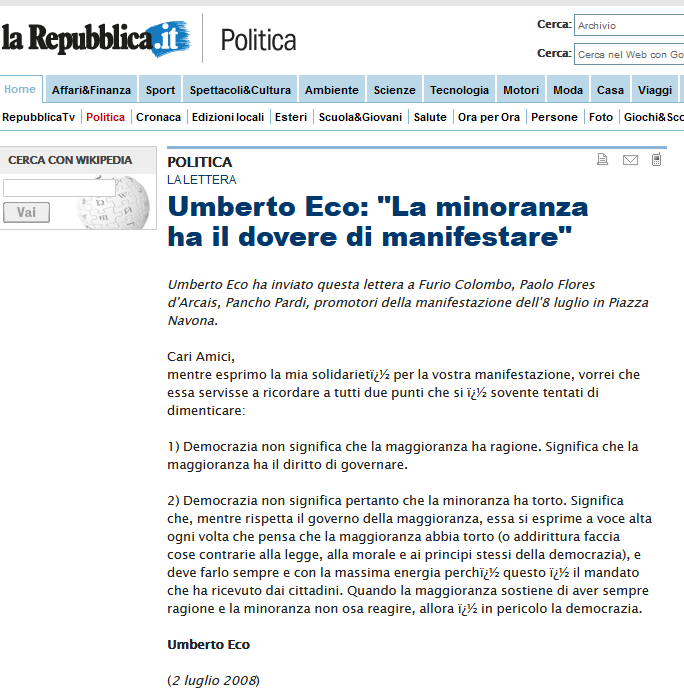
Task: Open the Motori tab
Action: 521,90
